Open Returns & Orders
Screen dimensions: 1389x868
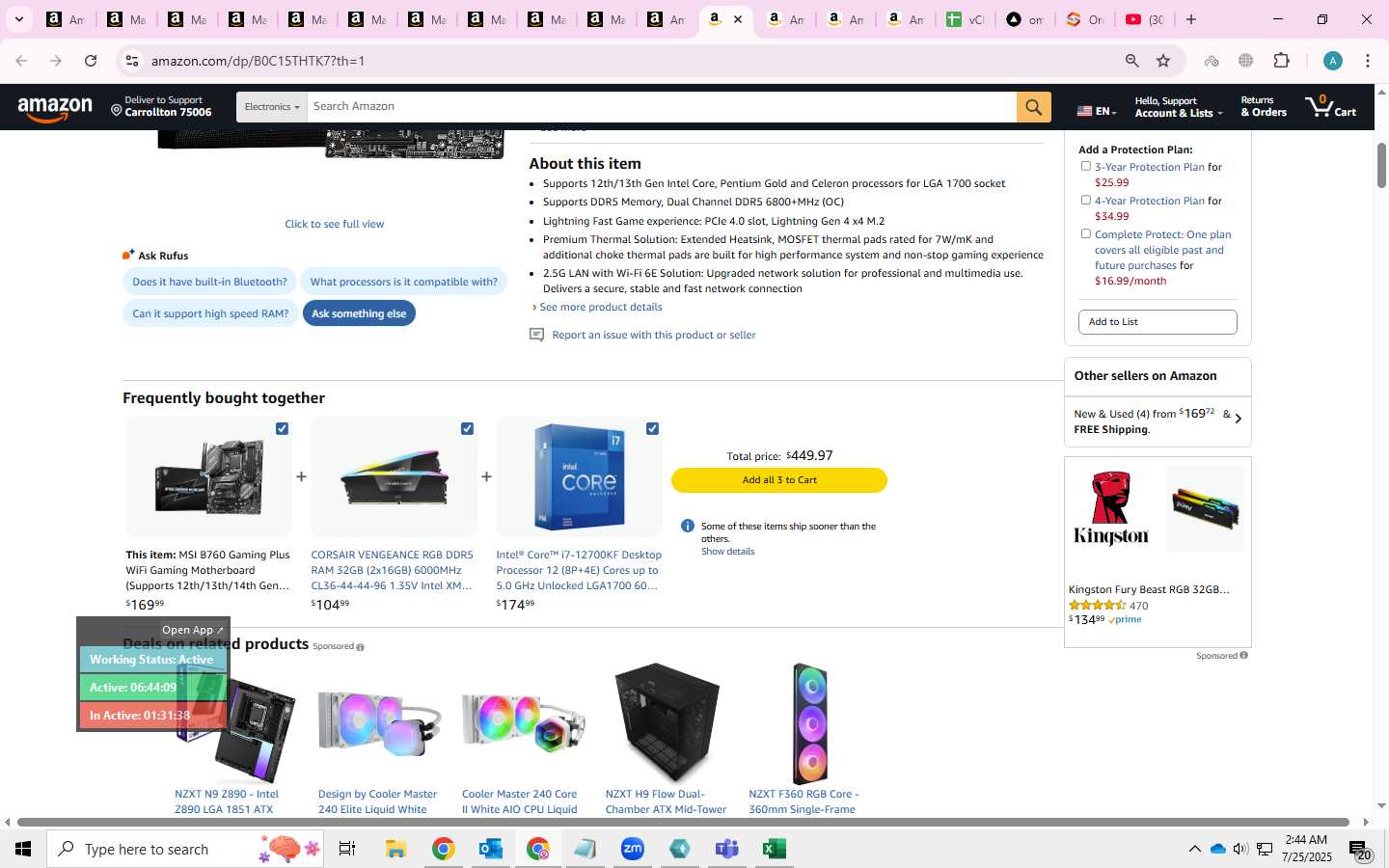[x=1264, y=107]
